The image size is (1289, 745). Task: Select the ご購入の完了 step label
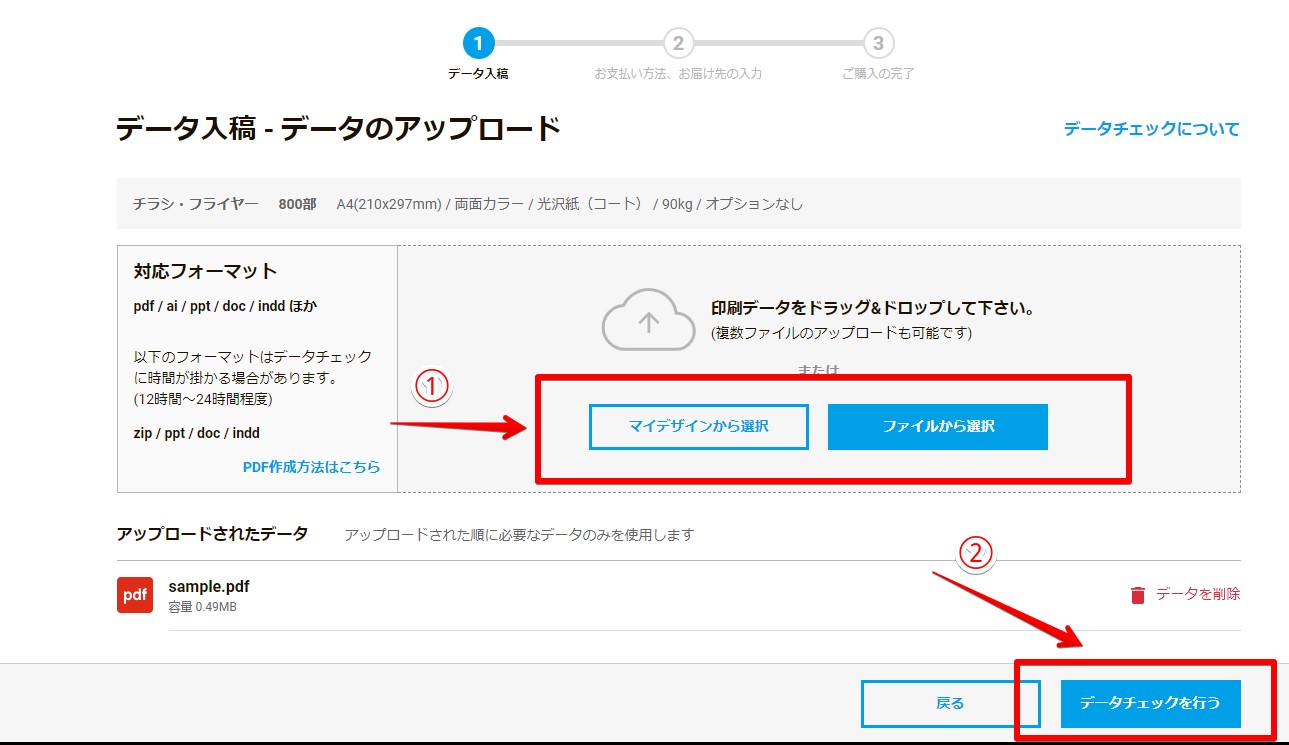[x=878, y=74]
